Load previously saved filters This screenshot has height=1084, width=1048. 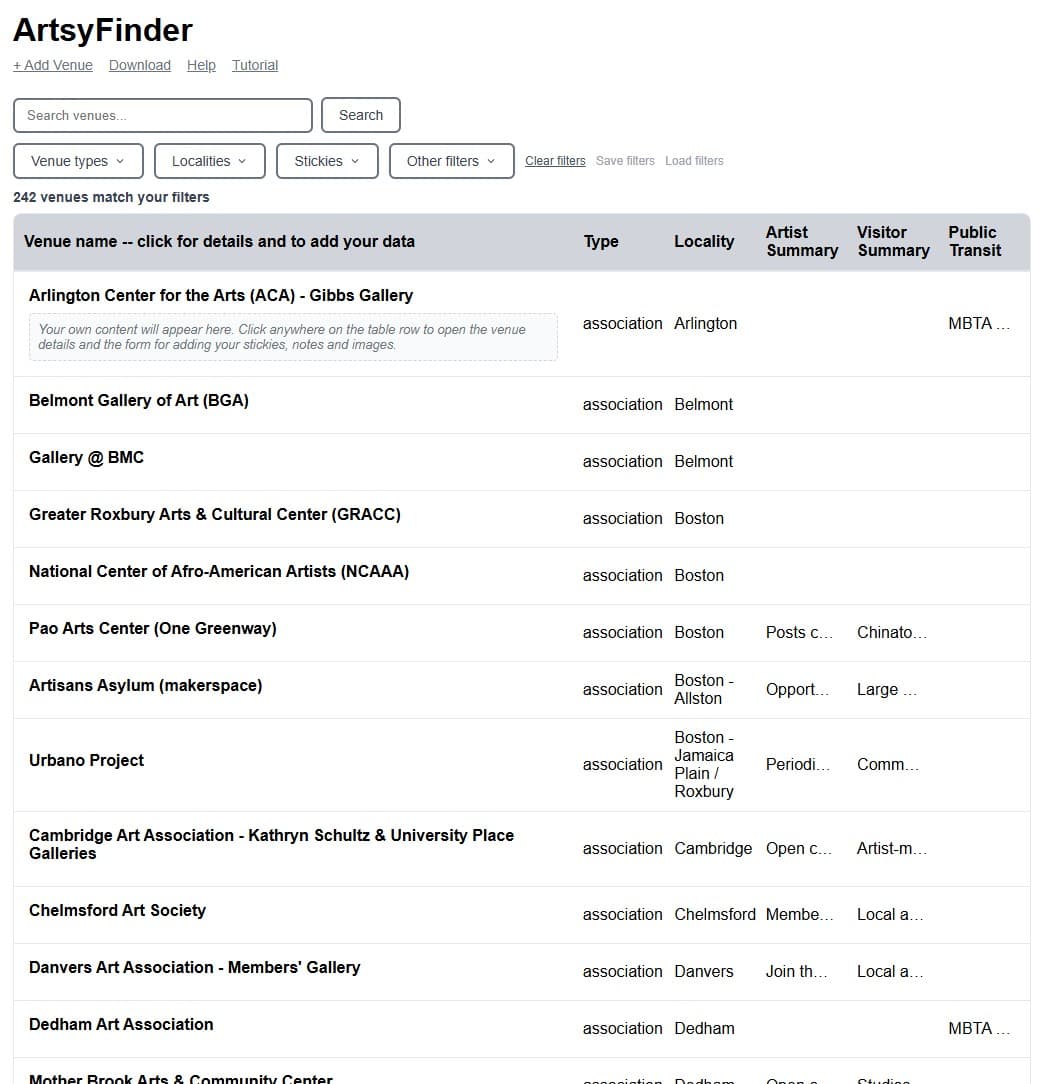pos(693,160)
